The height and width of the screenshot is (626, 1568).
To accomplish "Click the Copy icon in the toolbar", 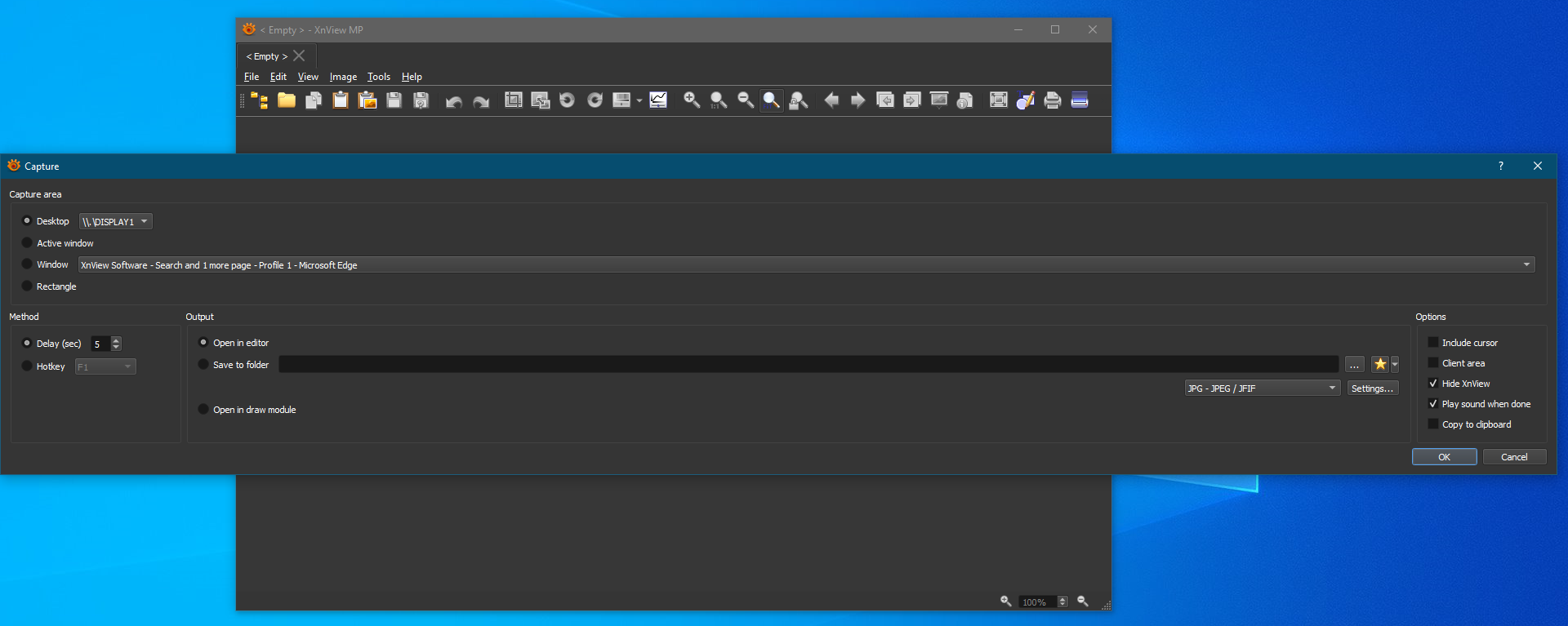I will pyautogui.click(x=314, y=100).
